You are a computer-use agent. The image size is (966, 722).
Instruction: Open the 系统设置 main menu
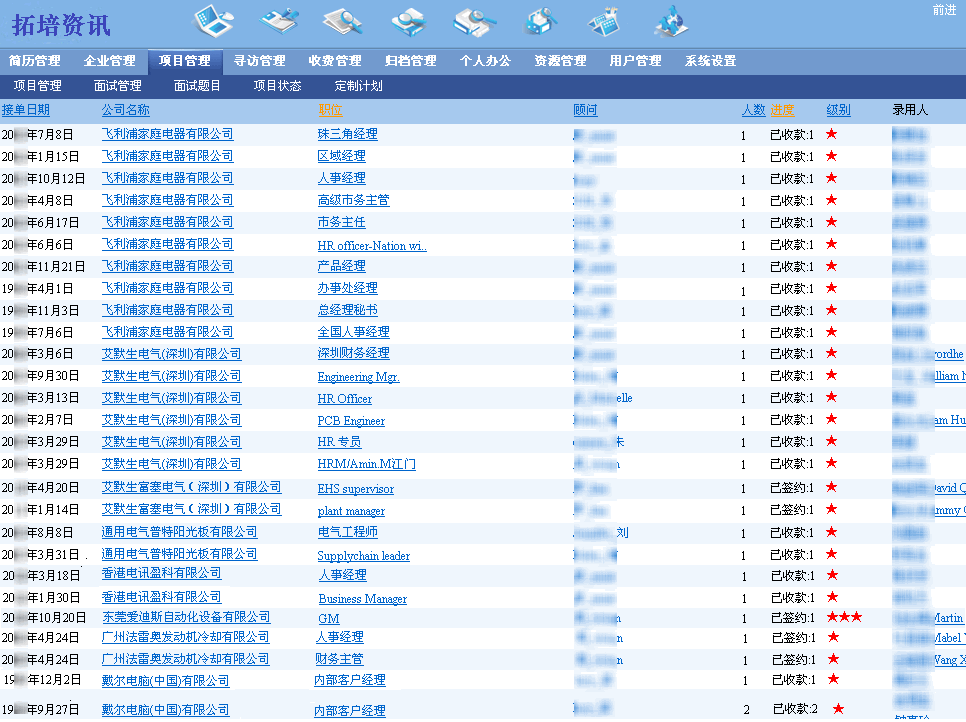coord(711,61)
